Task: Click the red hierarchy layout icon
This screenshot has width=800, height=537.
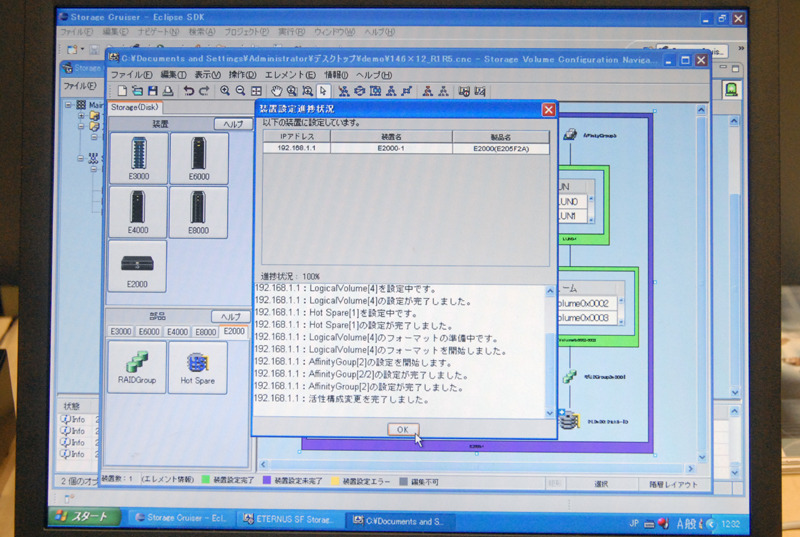Action: point(428,91)
